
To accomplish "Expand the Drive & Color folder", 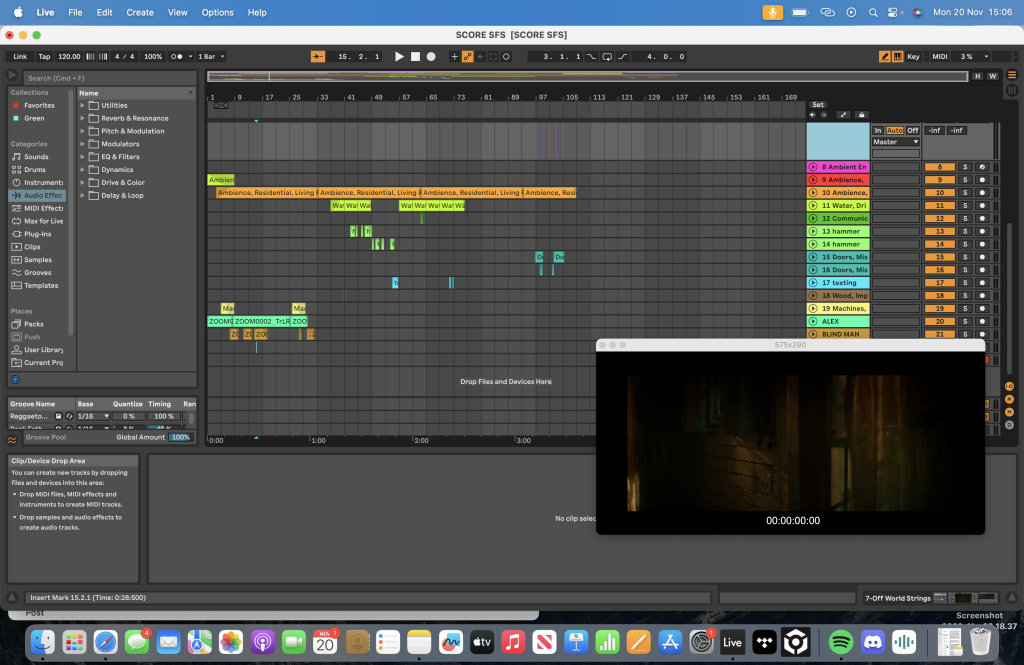I will 83,183.
